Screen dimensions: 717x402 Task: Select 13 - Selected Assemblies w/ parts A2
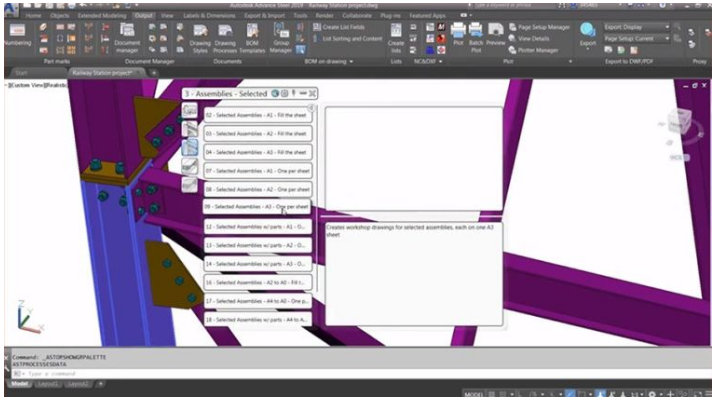coord(257,246)
